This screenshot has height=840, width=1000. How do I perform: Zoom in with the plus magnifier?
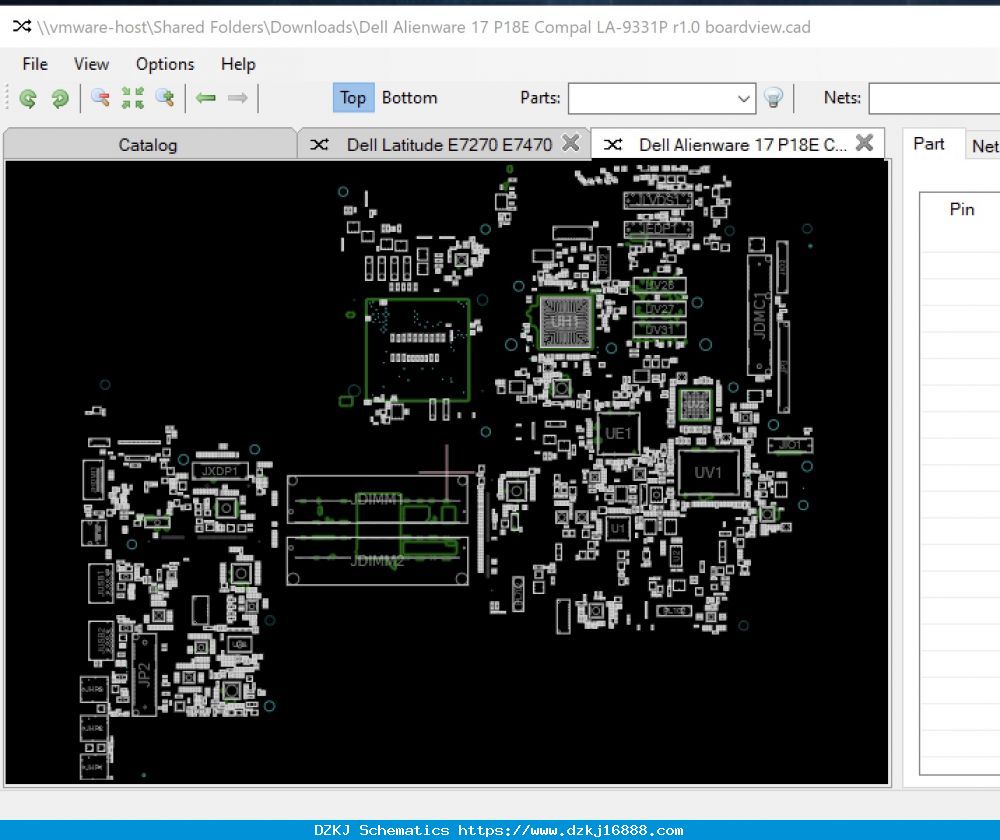pyautogui.click(x=165, y=98)
